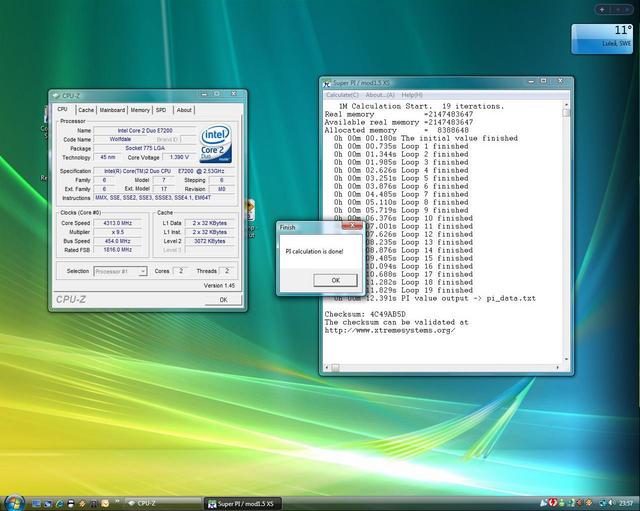The image size is (640, 511).
Task: Click the Multiplier value 'x 9.5'
Action: (118, 232)
